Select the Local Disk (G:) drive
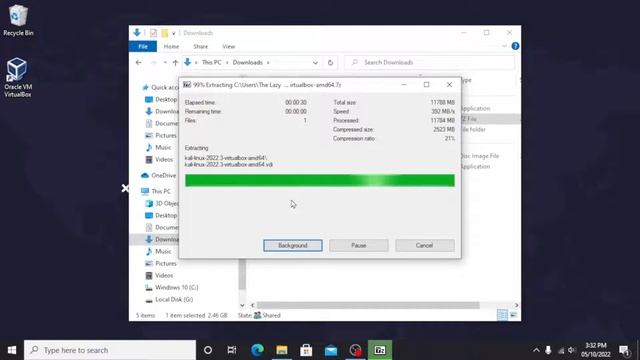 (x=169, y=300)
